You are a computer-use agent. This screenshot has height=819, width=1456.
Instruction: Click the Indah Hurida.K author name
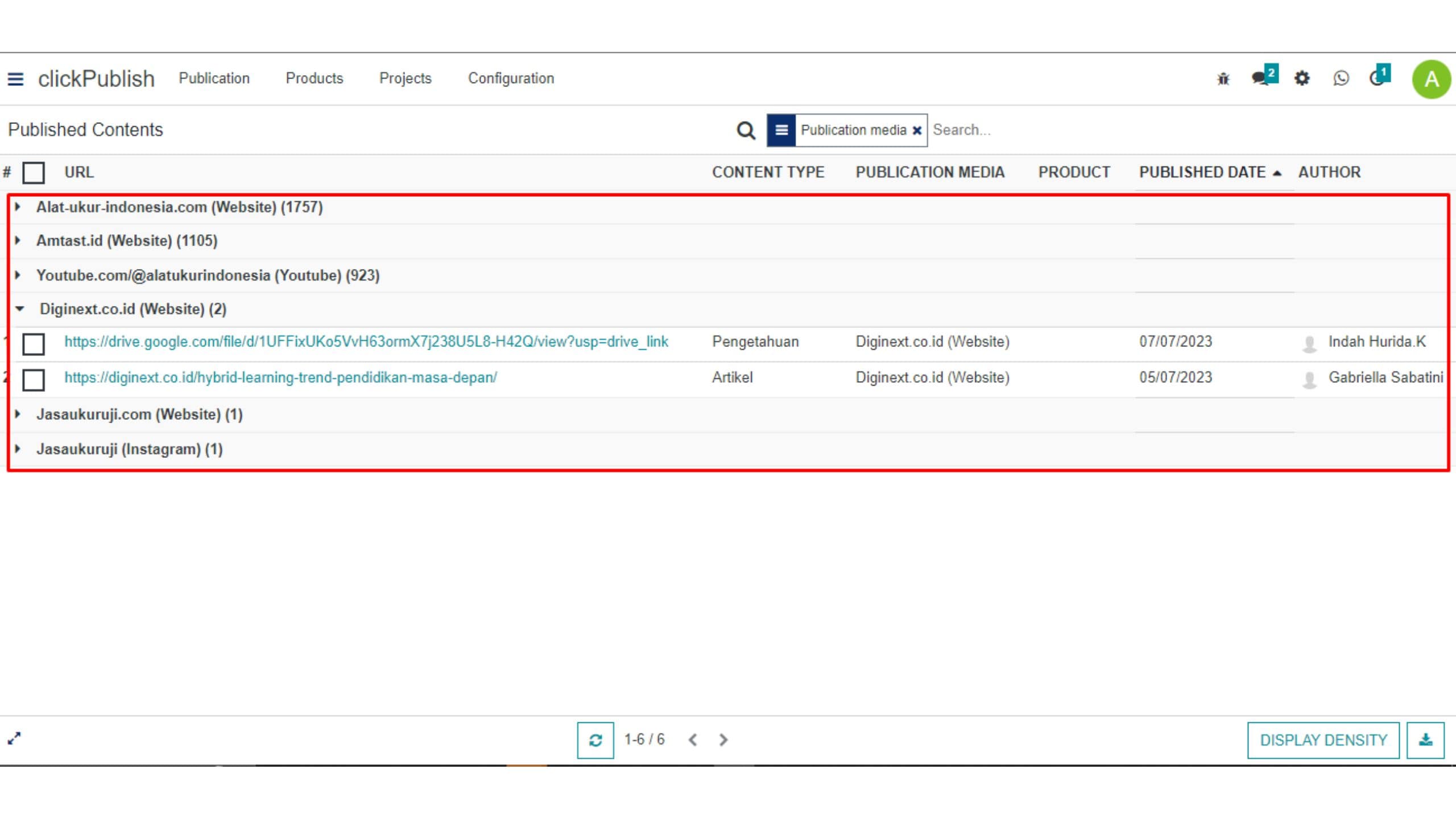[x=1377, y=342]
